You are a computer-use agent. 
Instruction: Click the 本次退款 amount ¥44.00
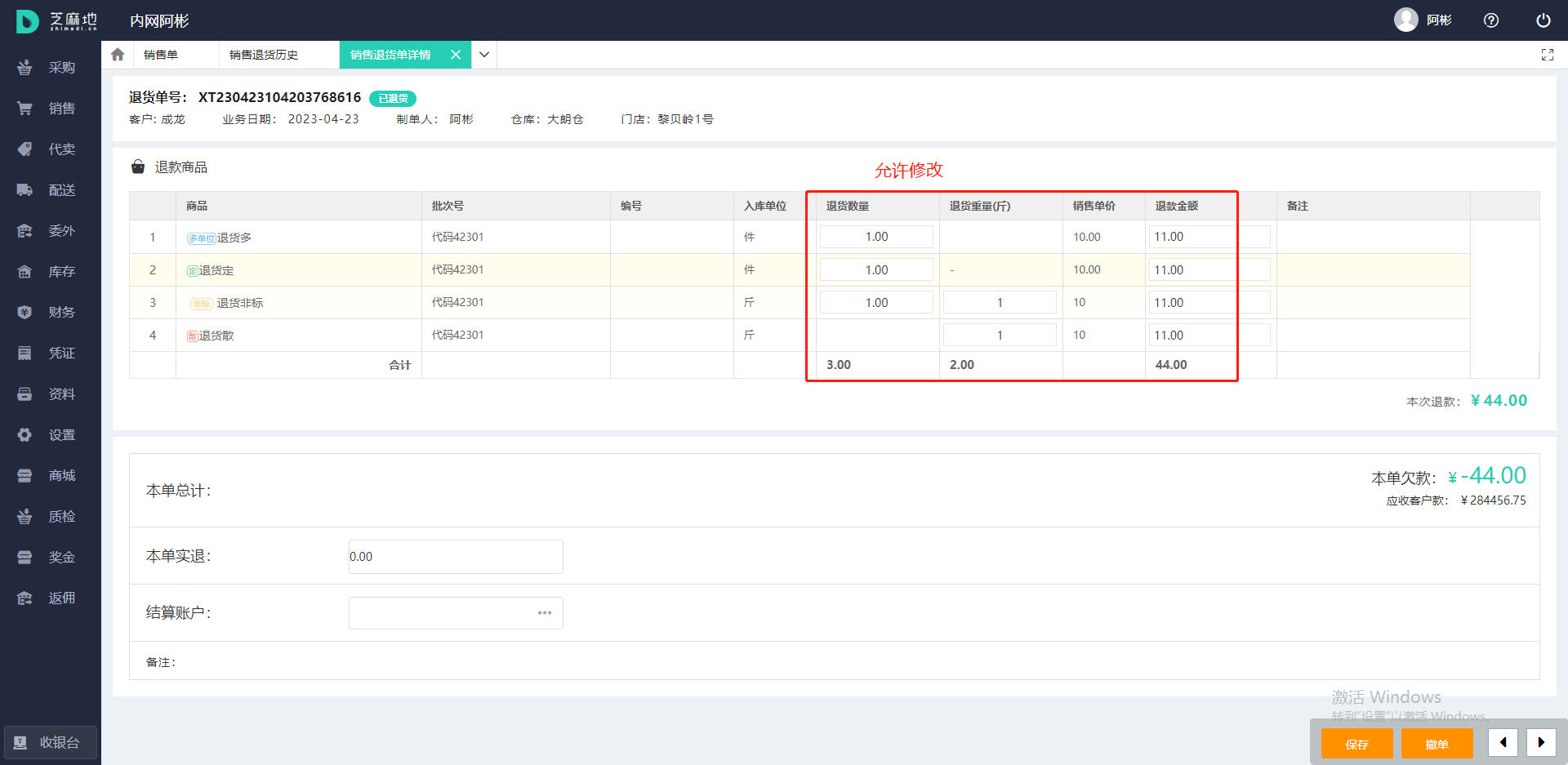pyautogui.click(x=1499, y=401)
